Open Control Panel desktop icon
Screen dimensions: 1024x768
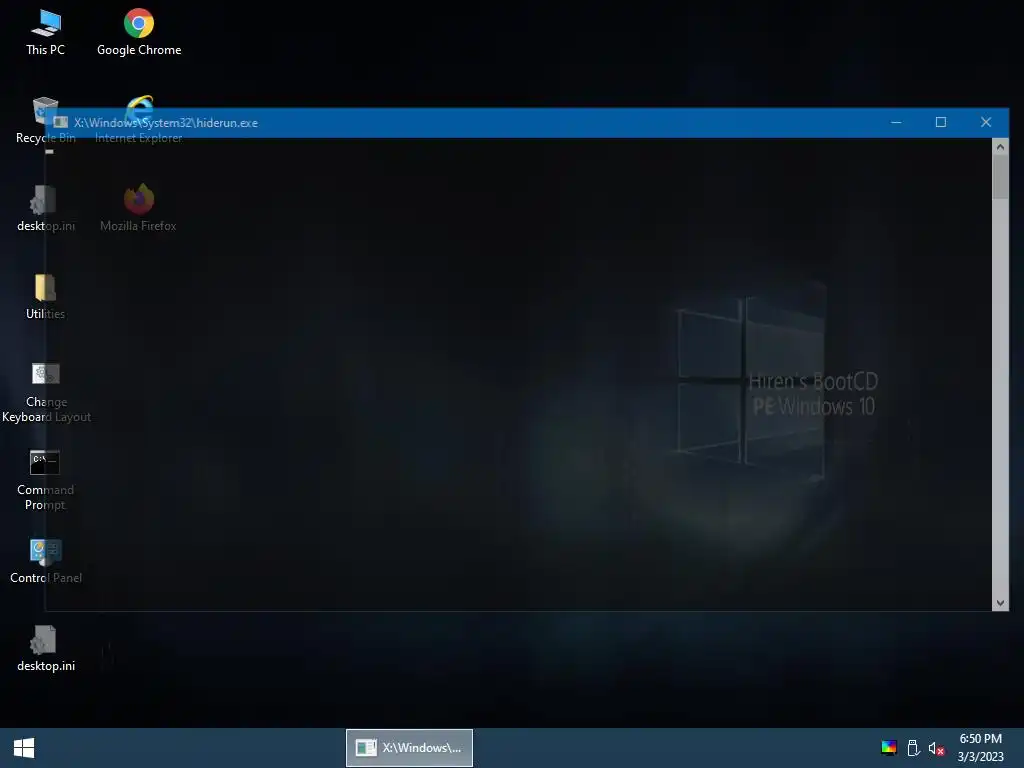(x=46, y=560)
